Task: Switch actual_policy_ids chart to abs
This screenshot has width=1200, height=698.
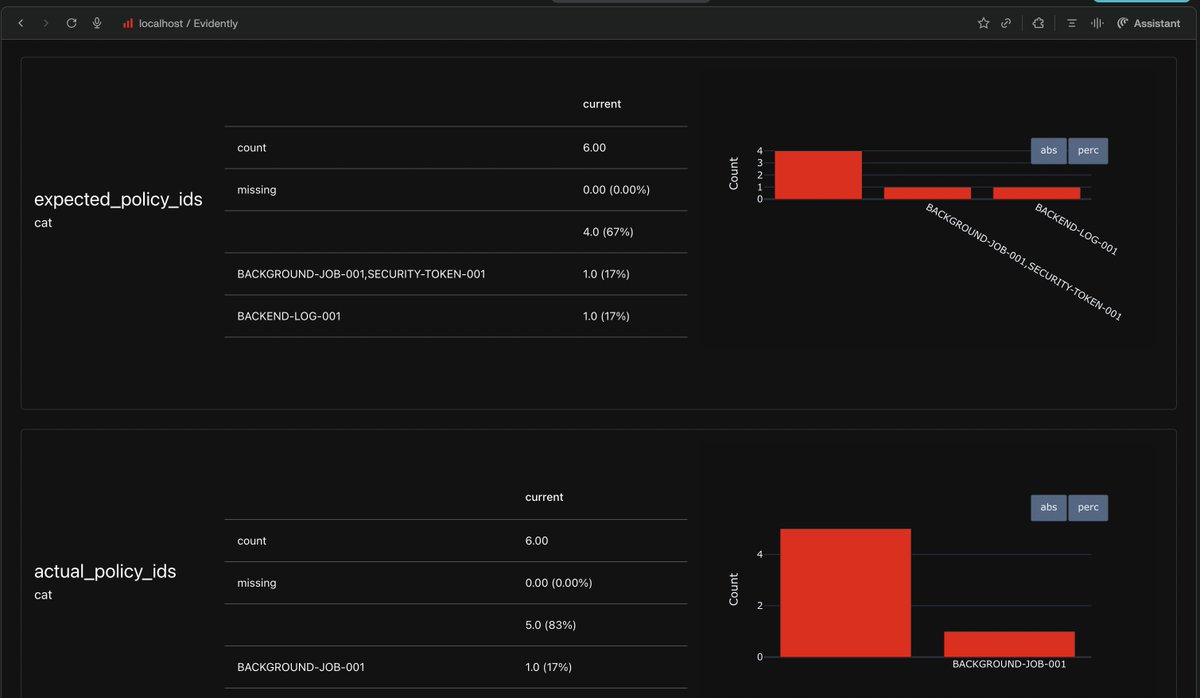Action: [1048, 507]
